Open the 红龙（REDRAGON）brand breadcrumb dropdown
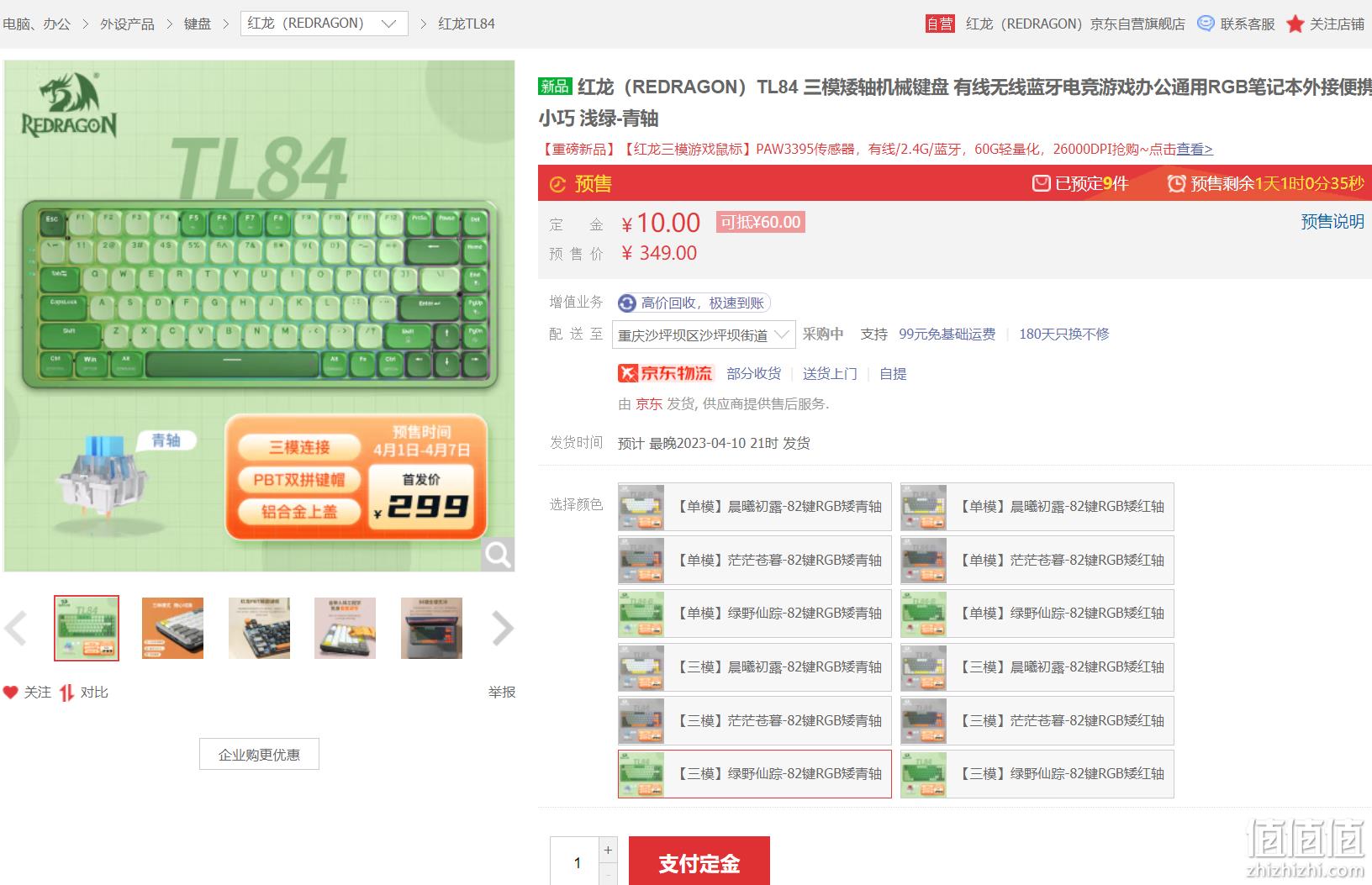1372x885 pixels. pyautogui.click(x=324, y=24)
